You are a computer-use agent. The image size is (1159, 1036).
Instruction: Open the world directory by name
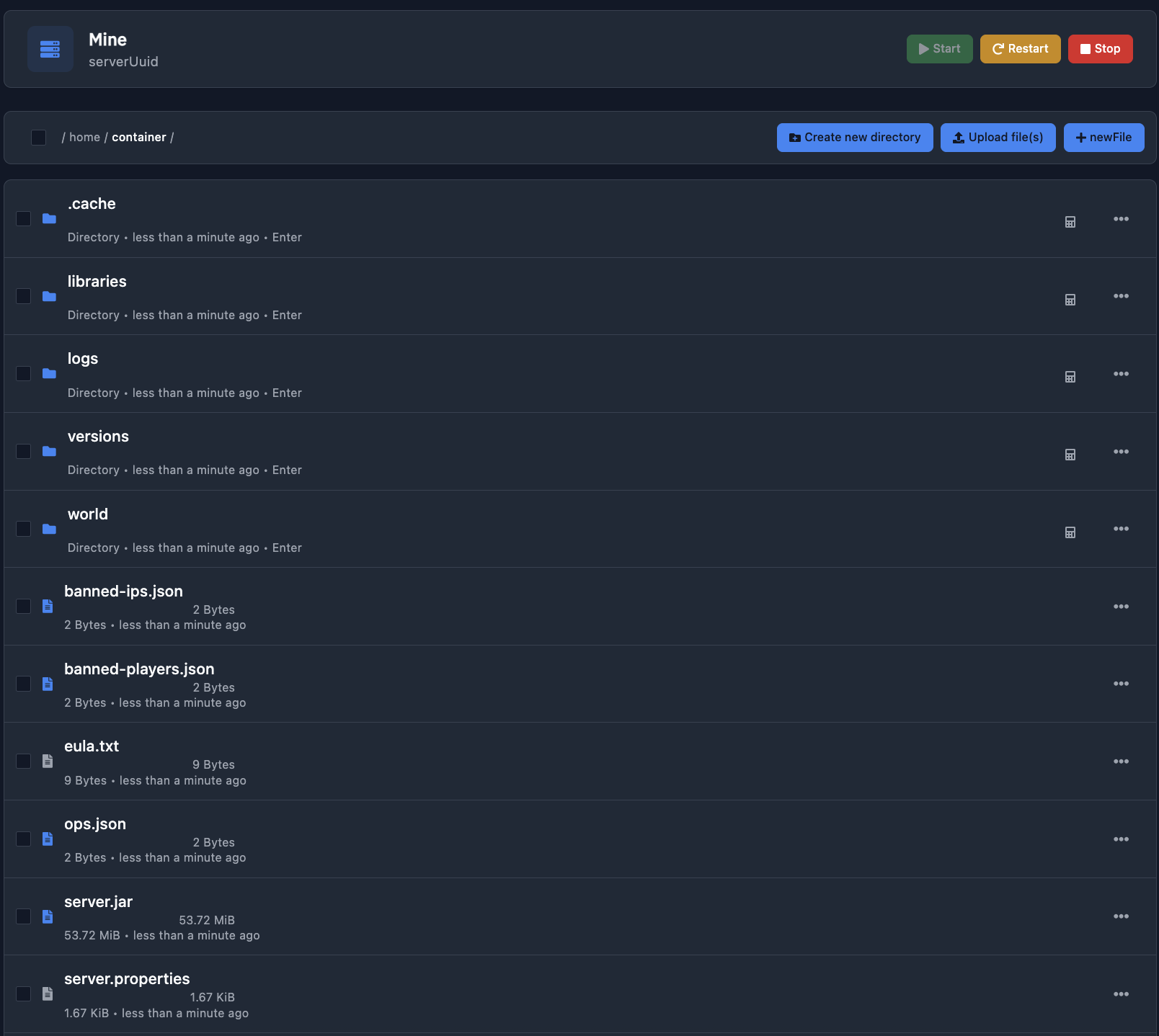click(x=88, y=514)
